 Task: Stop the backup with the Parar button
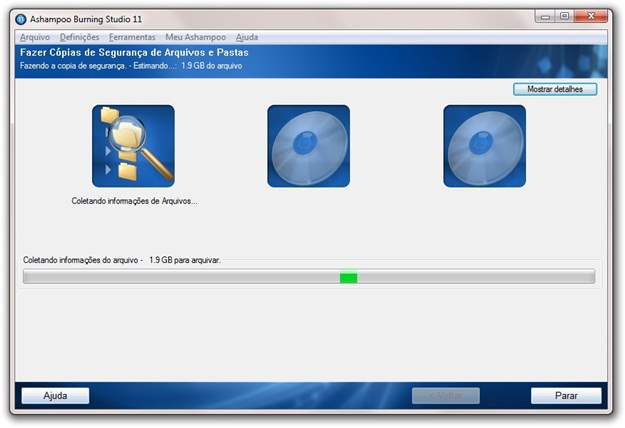(x=566, y=396)
